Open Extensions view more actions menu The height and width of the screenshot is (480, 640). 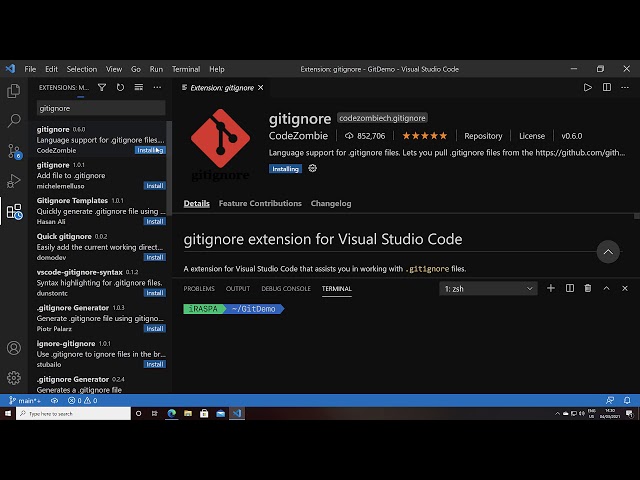point(157,87)
